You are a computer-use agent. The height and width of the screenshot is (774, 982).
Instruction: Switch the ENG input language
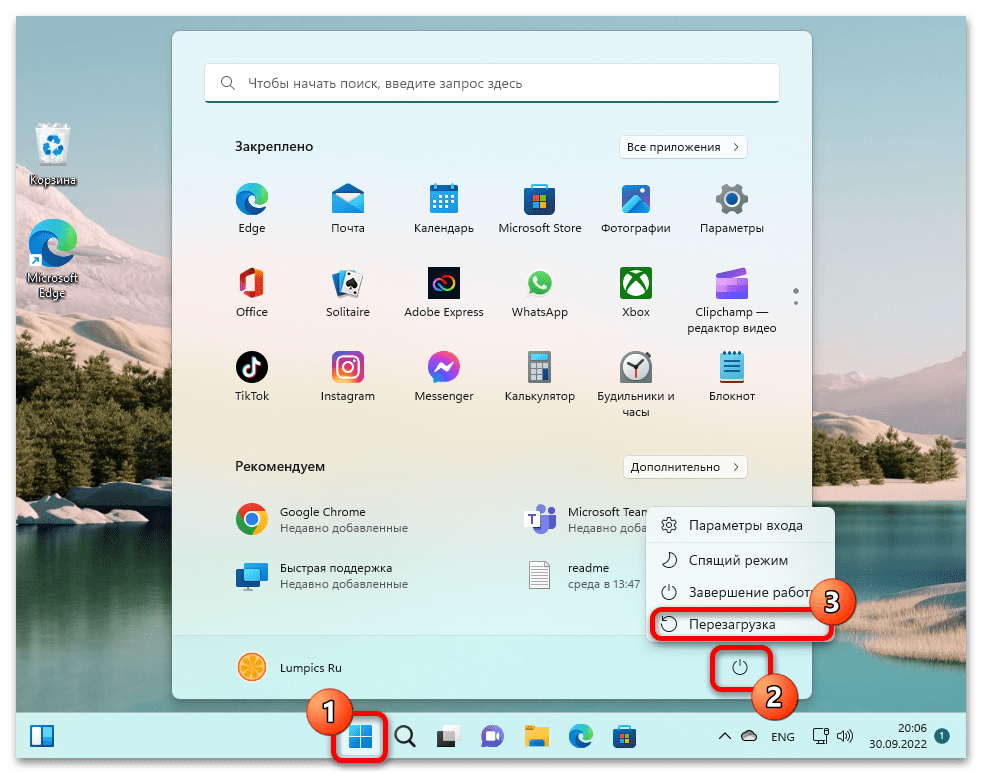tap(782, 736)
